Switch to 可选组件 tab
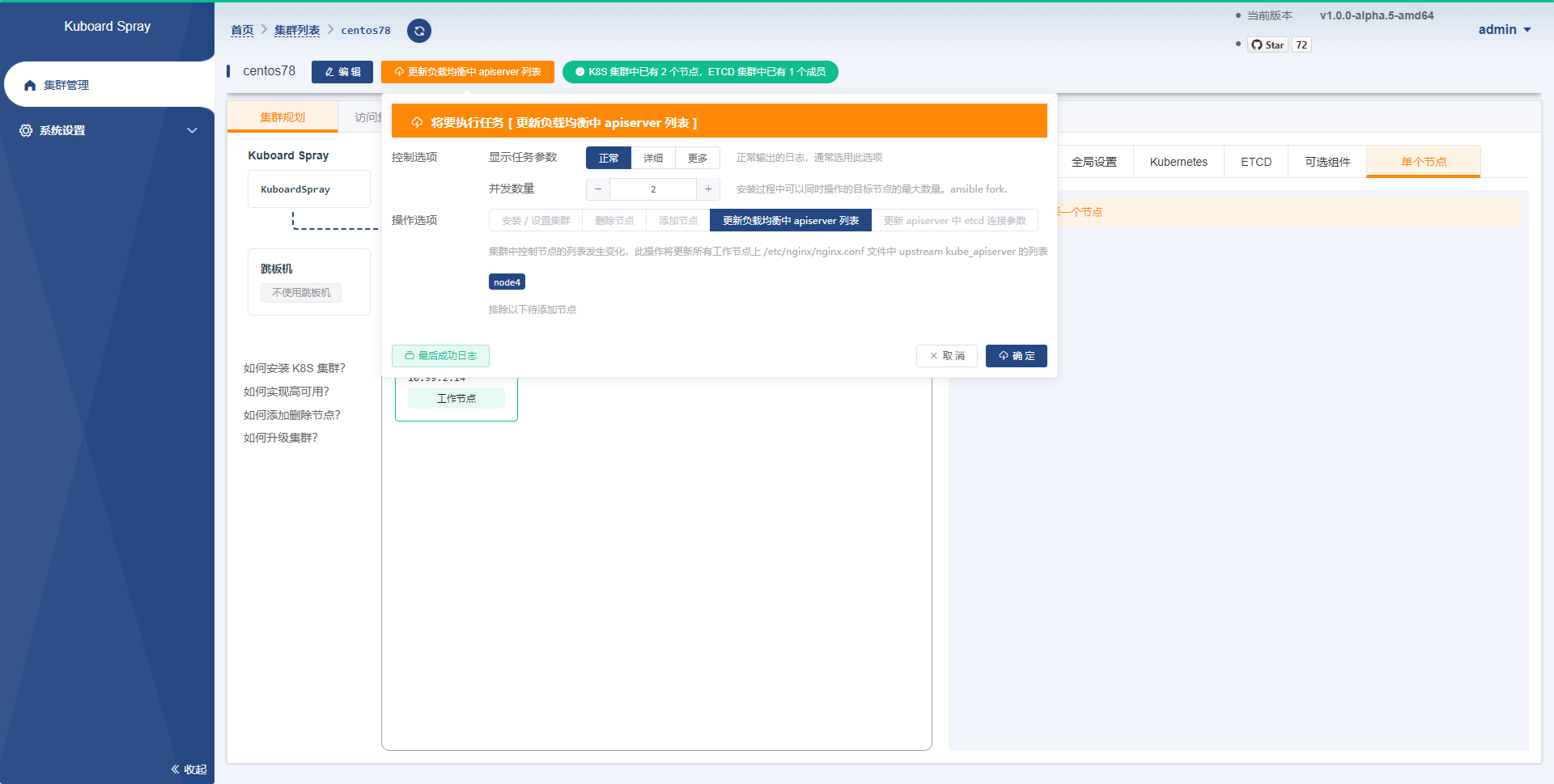This screenshot has width=1554, height=784. point(1327,162)
